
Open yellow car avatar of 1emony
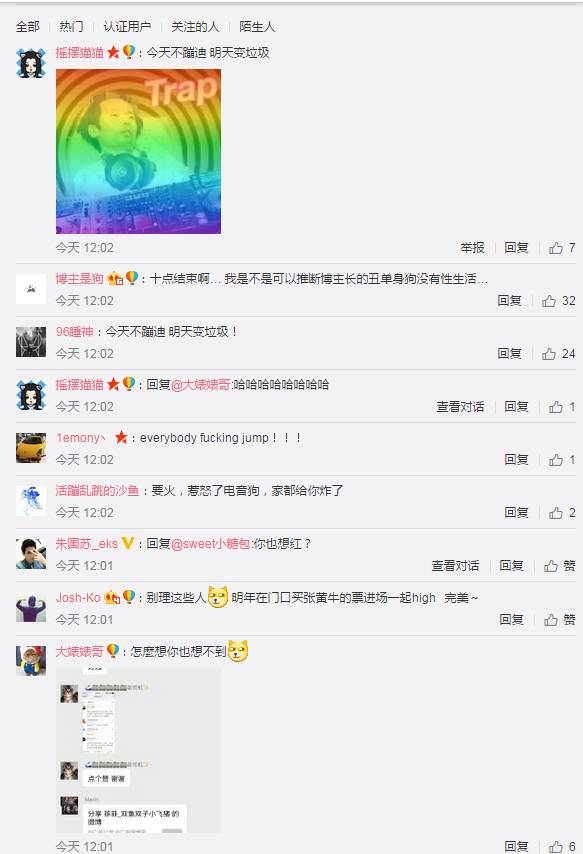tap(31, 448)
